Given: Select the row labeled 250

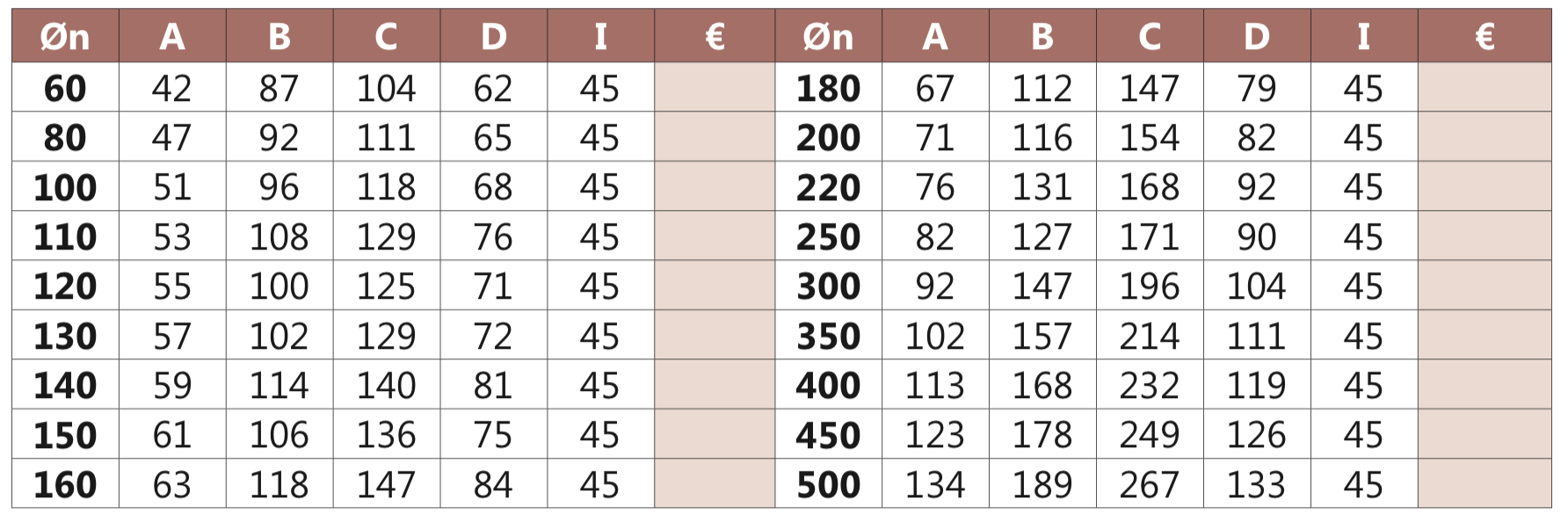Looking at the screenshot, I should [1163, 236].
